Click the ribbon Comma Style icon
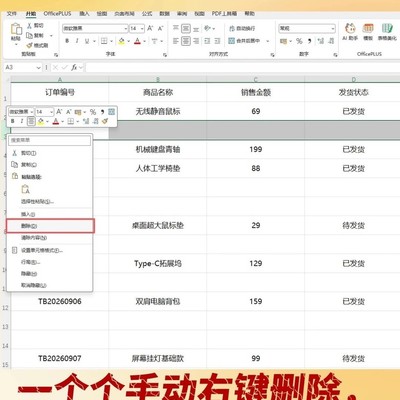The height and width of the screenshot is (400, 400). pos(310,41)
